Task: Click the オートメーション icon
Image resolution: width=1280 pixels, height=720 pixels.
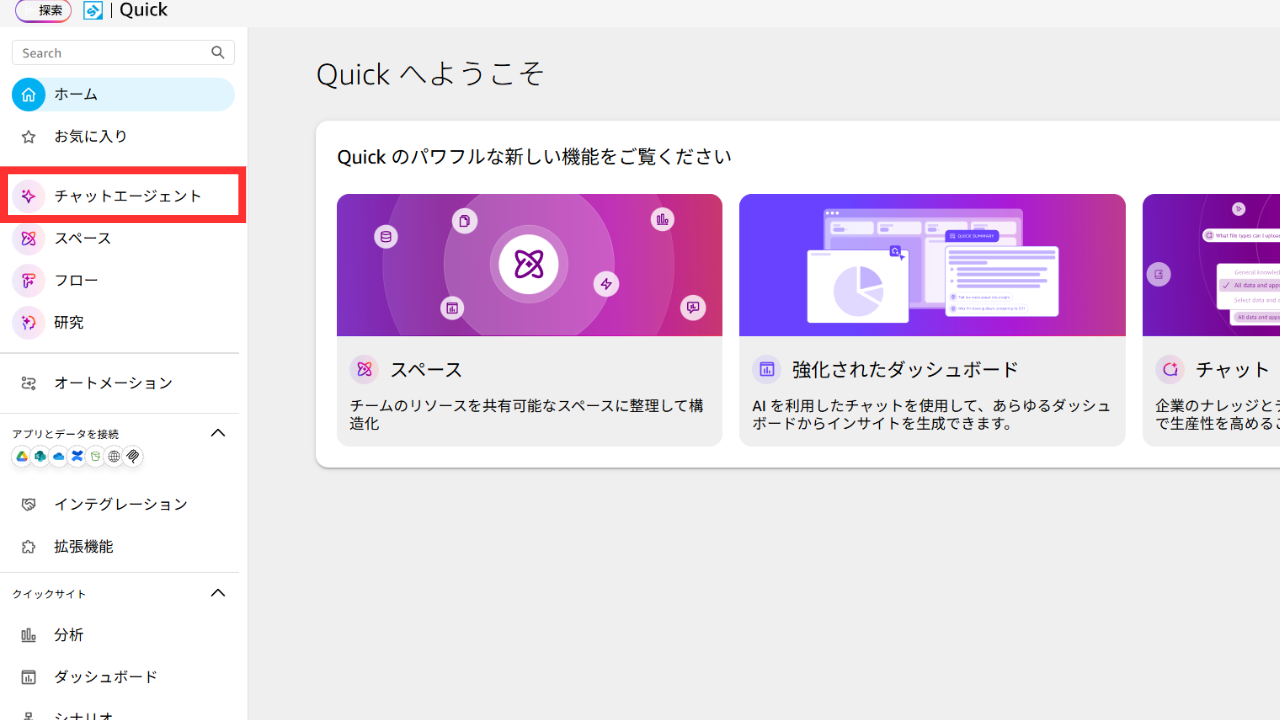Action: point(28,383)
